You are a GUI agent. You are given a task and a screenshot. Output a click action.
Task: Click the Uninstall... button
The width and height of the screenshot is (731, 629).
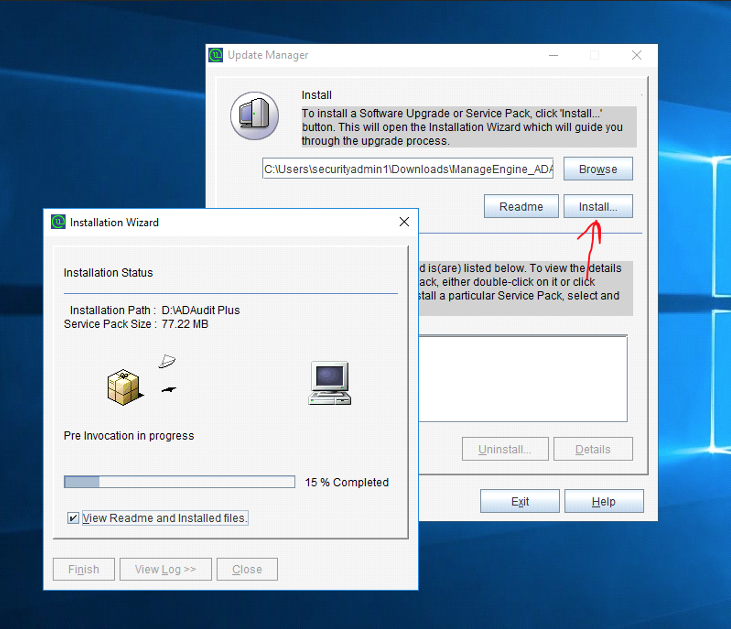tap(505, 449)
